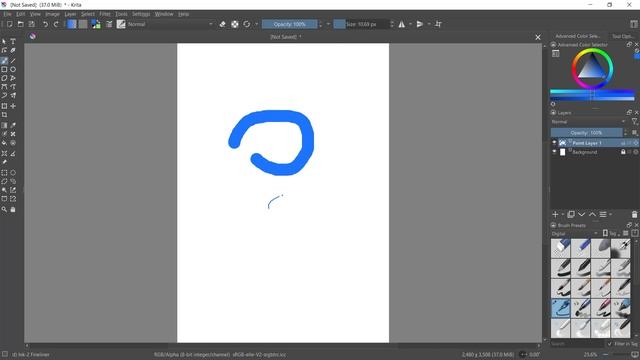
Task: Select the Fill bucket tool
Action: [4, 143]
